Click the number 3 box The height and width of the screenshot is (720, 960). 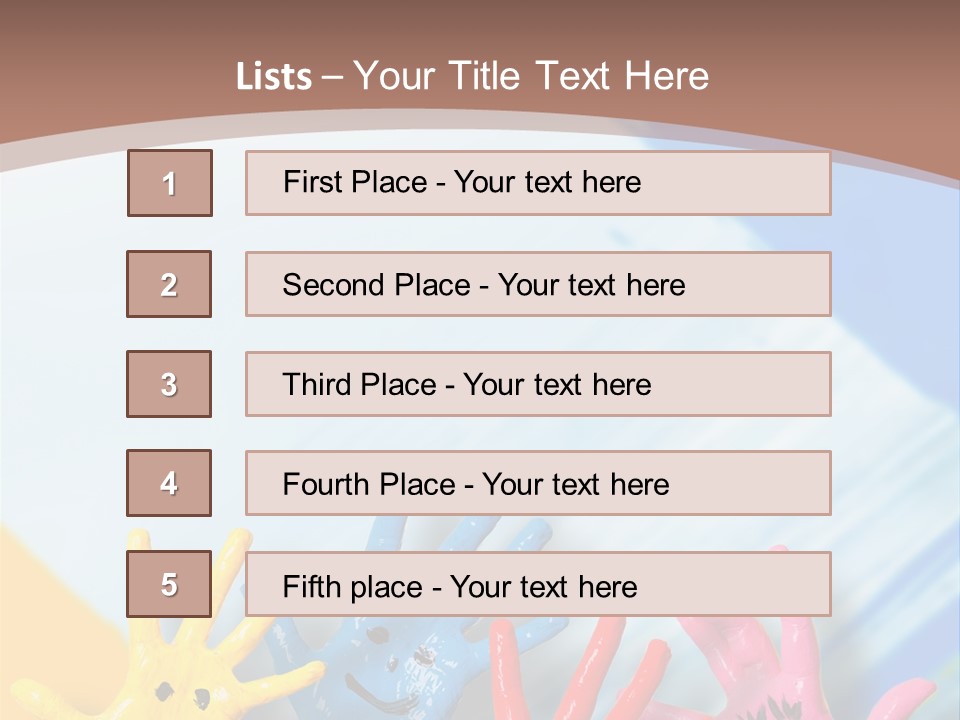(x=169, y=384)
